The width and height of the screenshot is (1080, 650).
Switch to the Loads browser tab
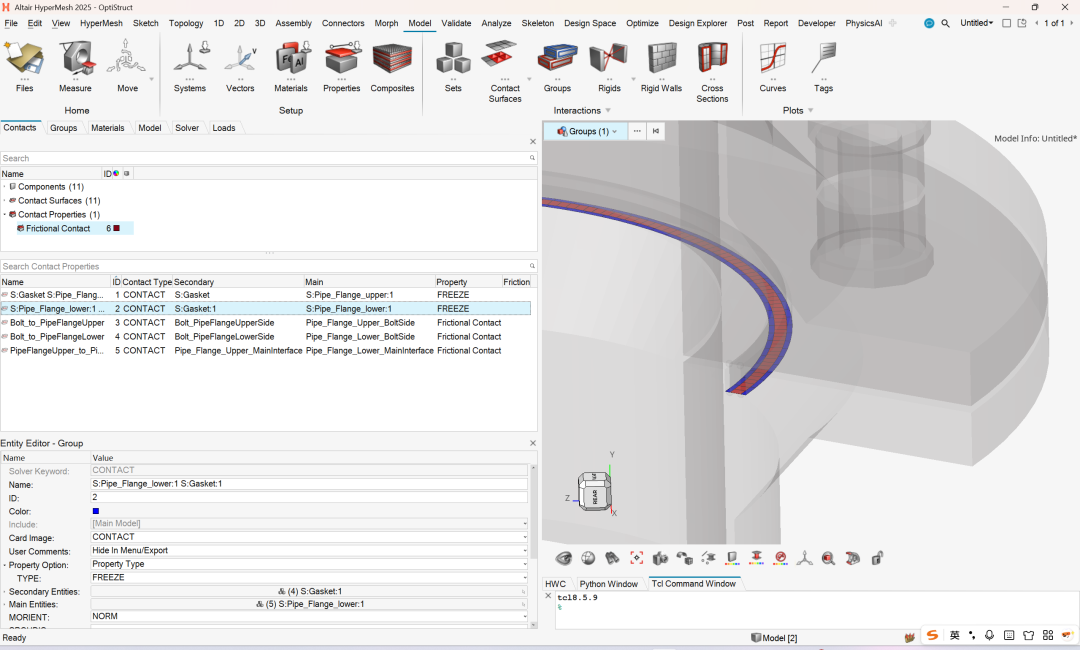(x=223, y=128)
